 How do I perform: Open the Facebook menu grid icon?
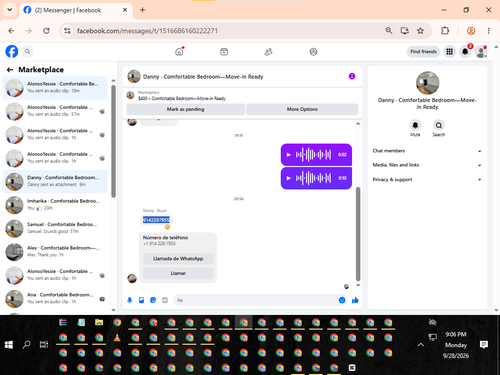click(450, 52)
